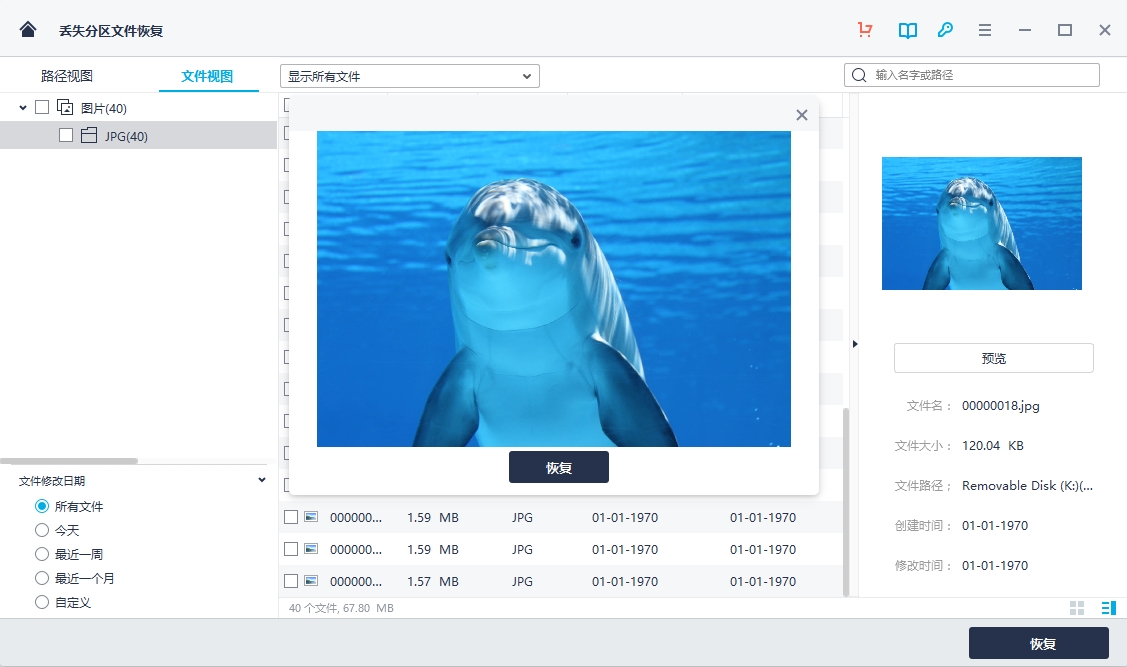Select the 最近一周 filter option
The width and height of the screenshot is (1127, 667).
click(42, 554)
